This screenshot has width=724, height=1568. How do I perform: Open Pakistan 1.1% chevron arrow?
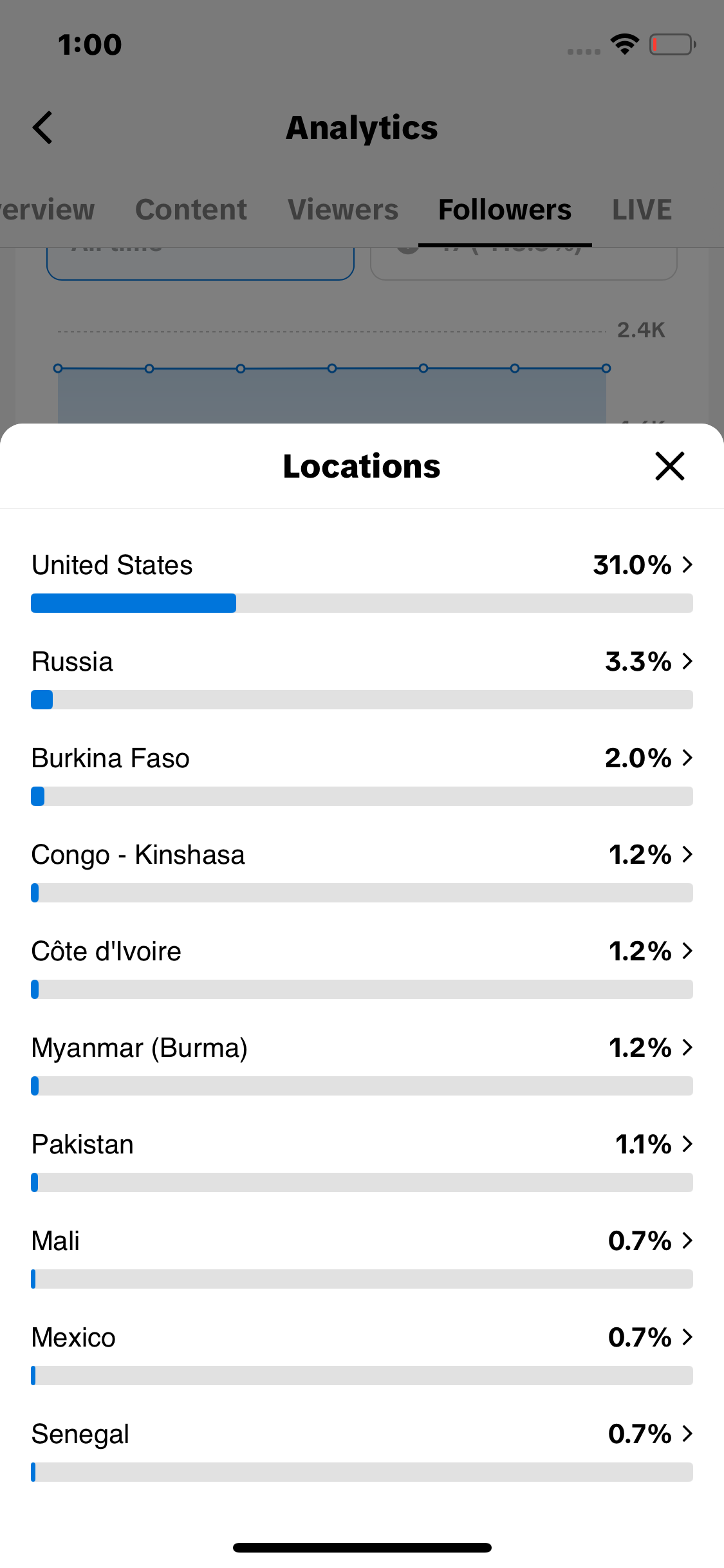pos(687,1144)
